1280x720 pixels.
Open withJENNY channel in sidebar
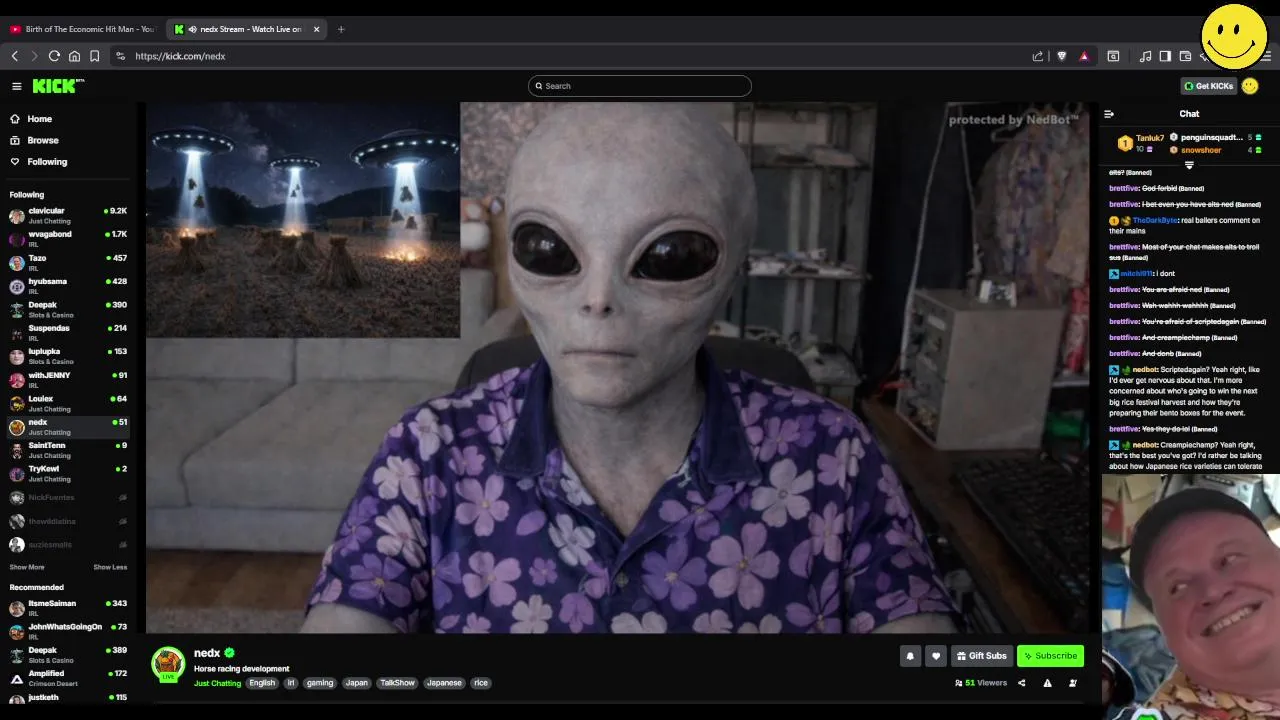pyautogui.click(x=68, y=379)
